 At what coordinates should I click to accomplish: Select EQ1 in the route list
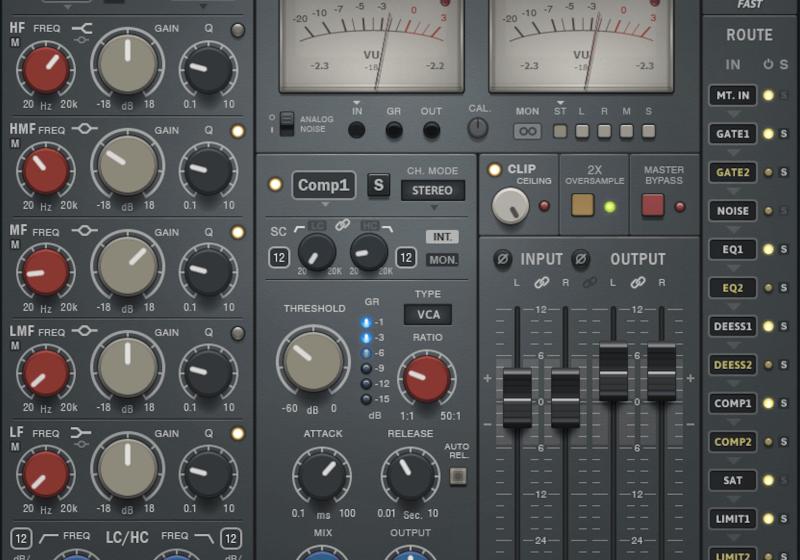click(733, 249)
